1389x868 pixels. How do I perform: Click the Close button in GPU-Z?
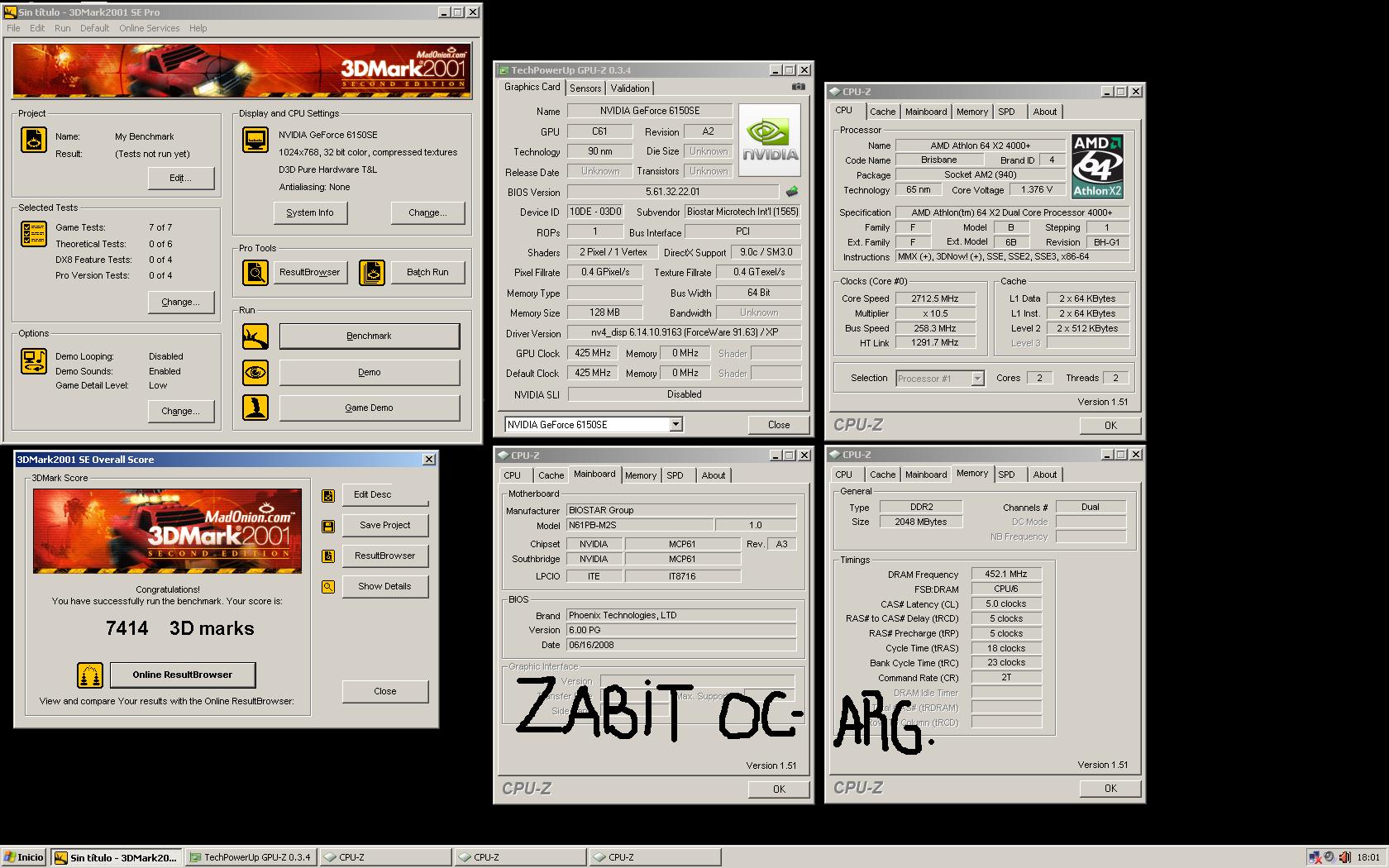click(779, 425)
